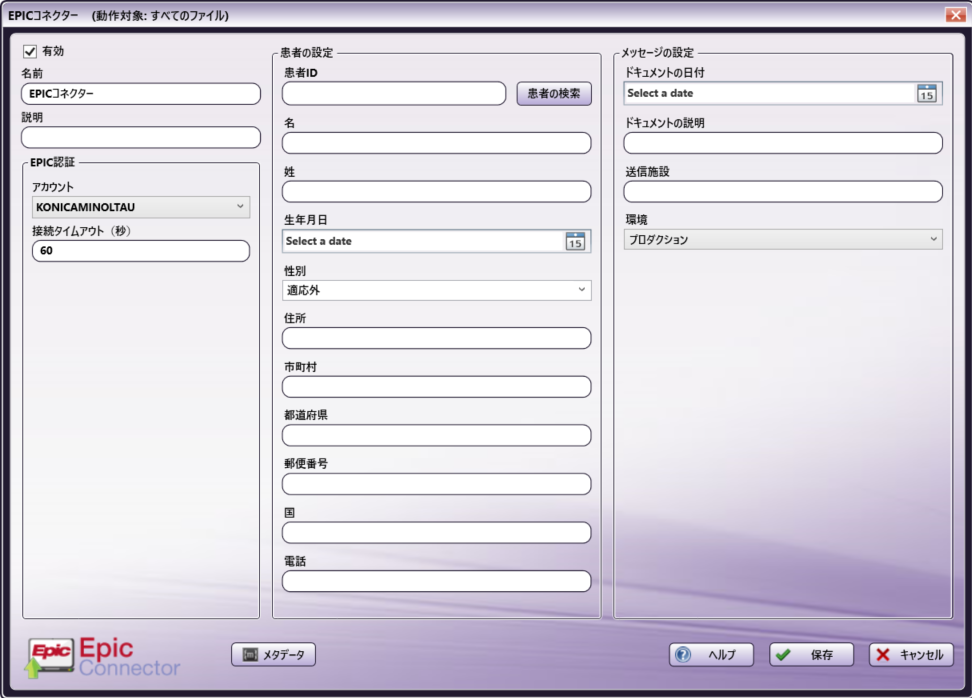Click the 患者の検索 button
Screen dimensions: 972x698
point(554,94)
